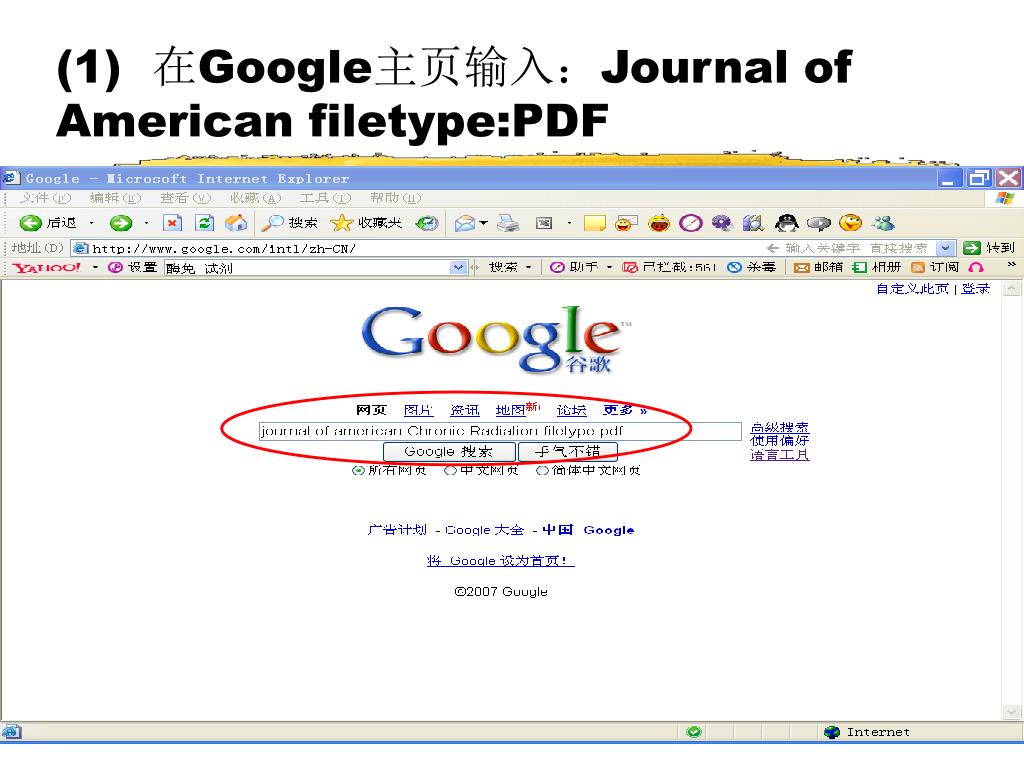This screenshot has width=1024, height=768.
Task: Click the page vertical scrollbar up arrow
Action: [x=1011, y=289]
